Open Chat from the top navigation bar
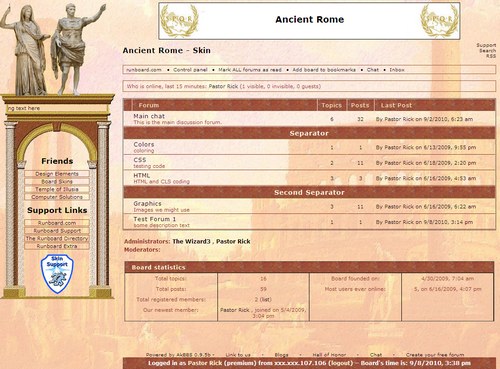The height and width of the screenshot is (369, 500). (373, 70)
